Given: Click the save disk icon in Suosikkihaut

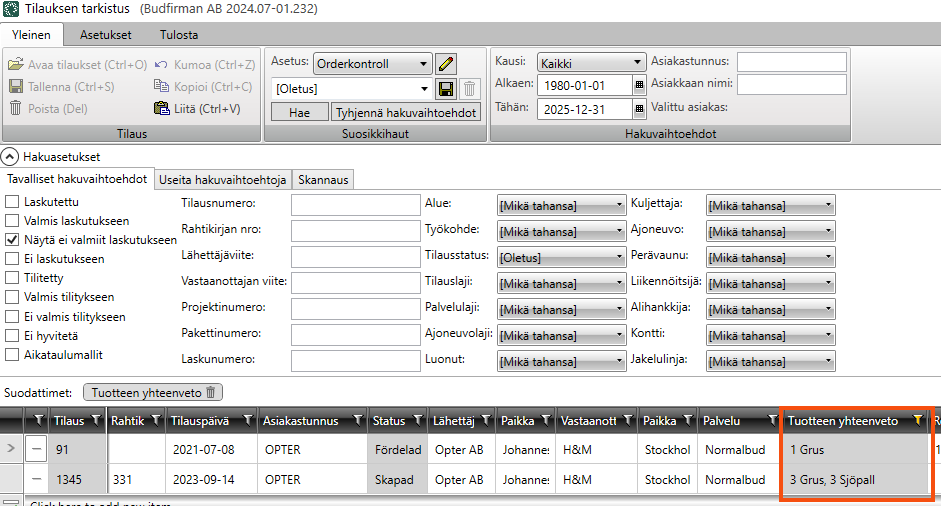Looking at the screenshot, I should (446, 89).
